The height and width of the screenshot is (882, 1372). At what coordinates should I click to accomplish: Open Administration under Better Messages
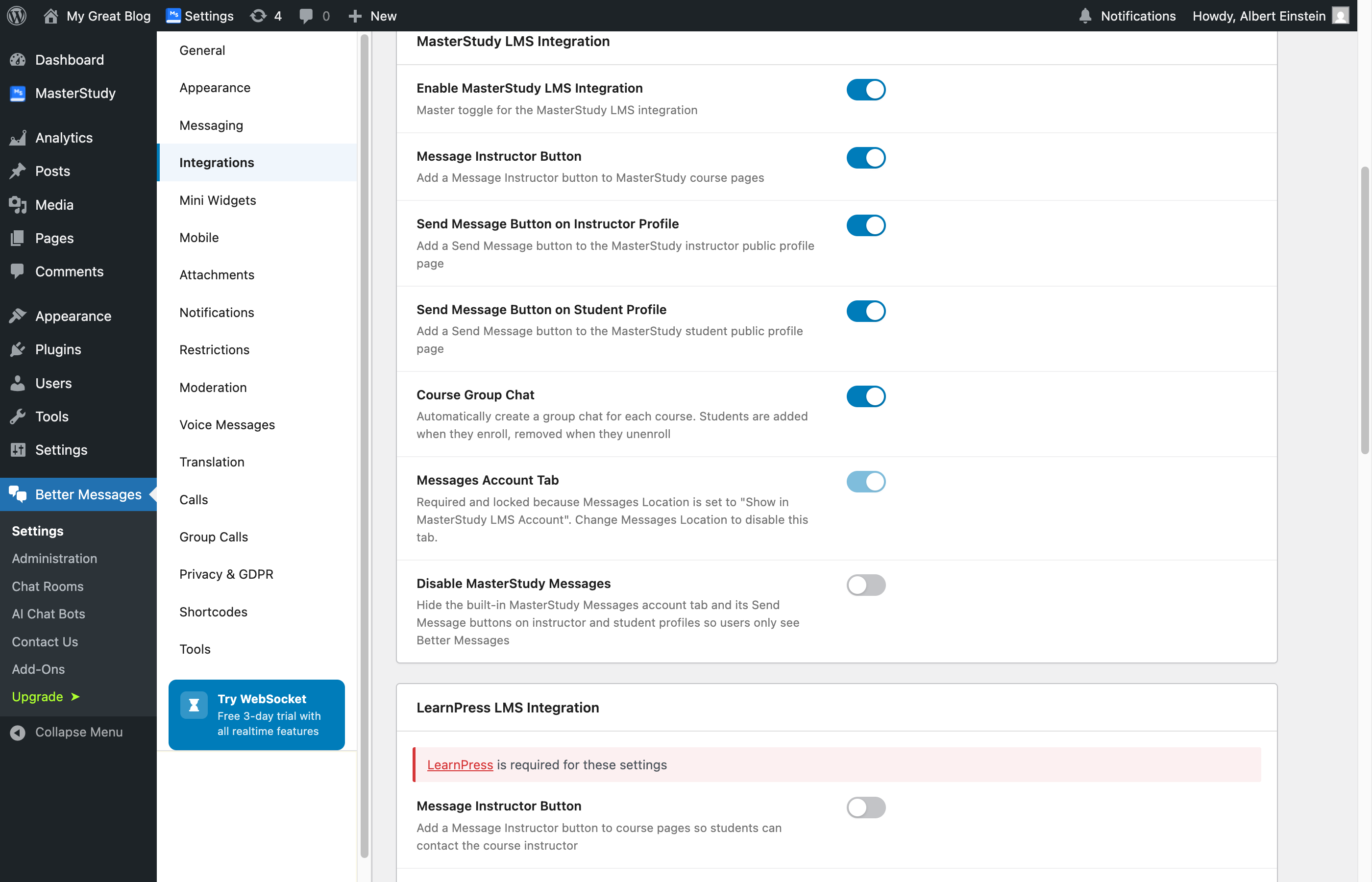pyautogui.click(x=54, y=559)
